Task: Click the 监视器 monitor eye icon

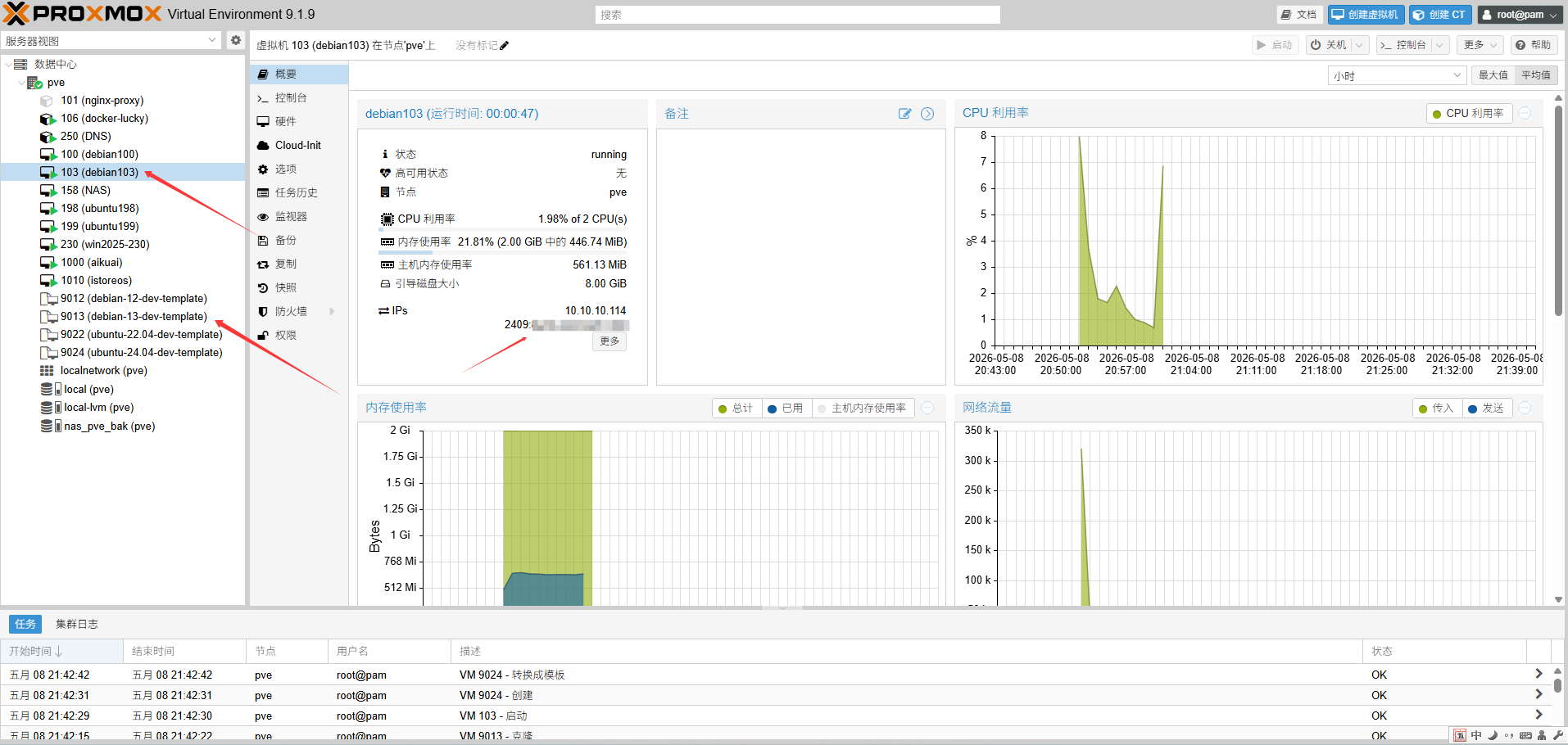Action: click(263, 217)
